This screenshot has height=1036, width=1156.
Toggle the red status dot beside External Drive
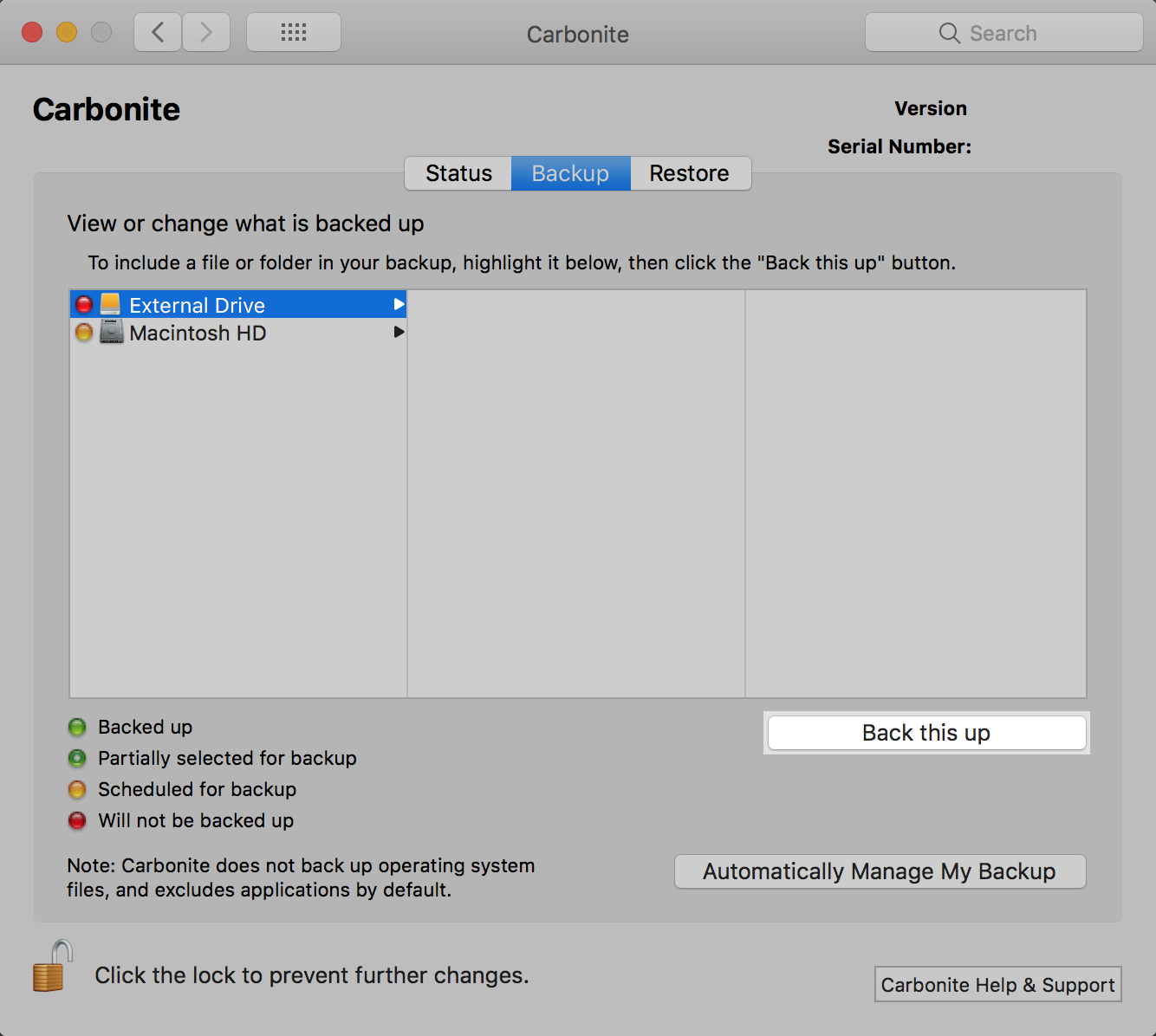pyautogui.click(x=83, y=304)
